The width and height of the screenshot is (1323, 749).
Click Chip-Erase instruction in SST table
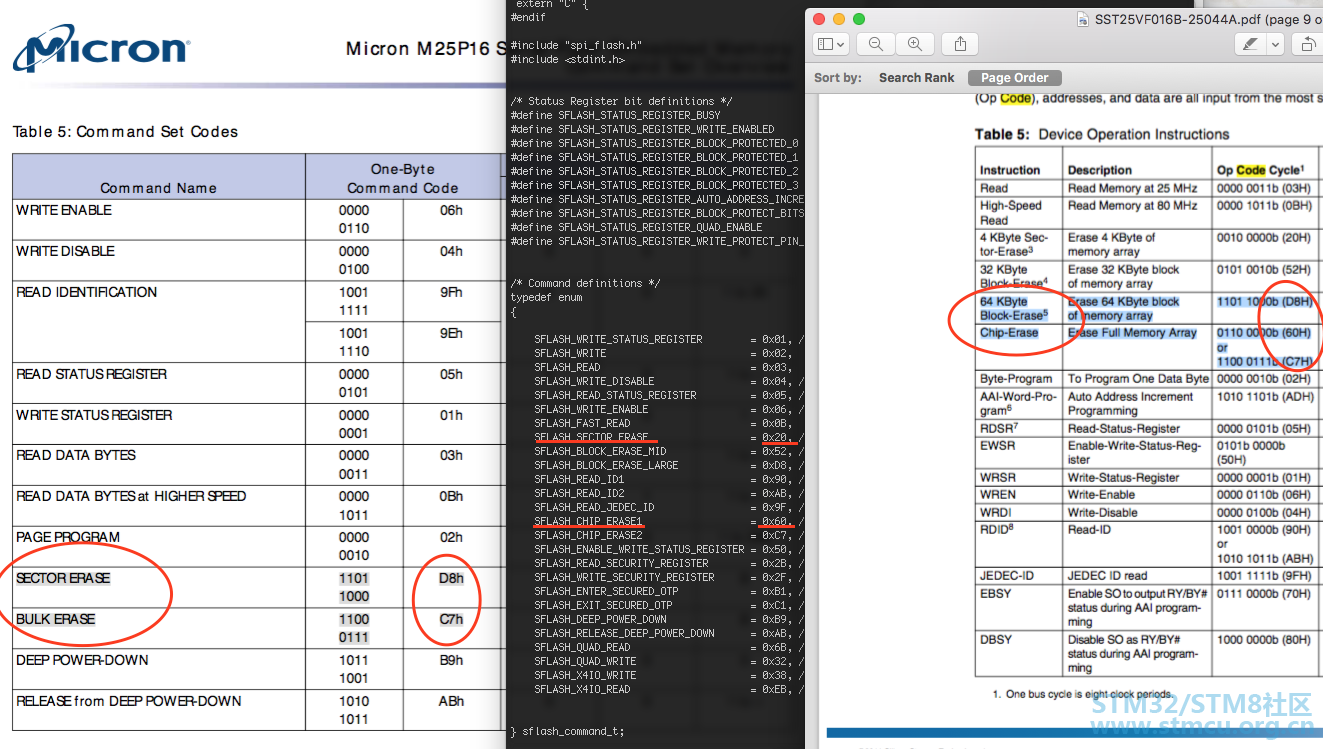[1009, 333]
